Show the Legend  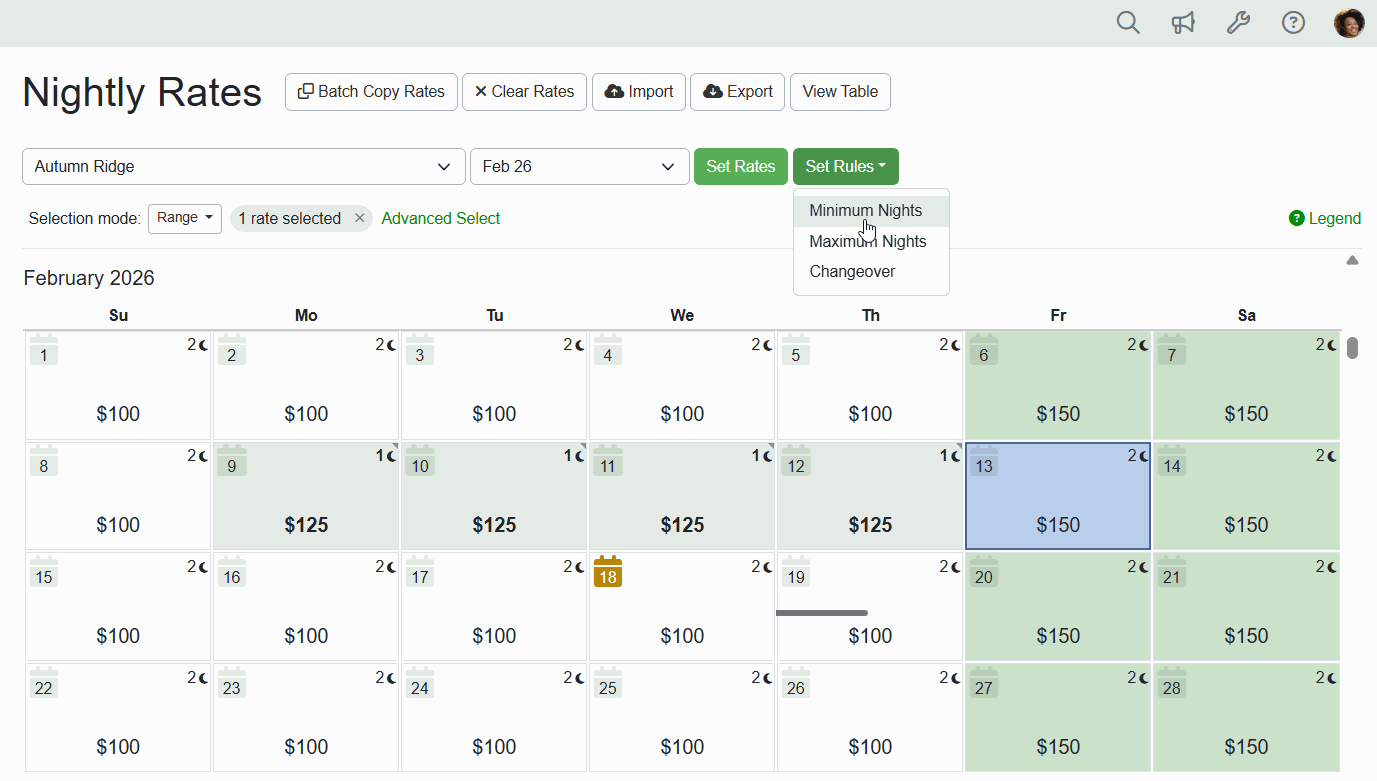click(x=1324, y=218)
